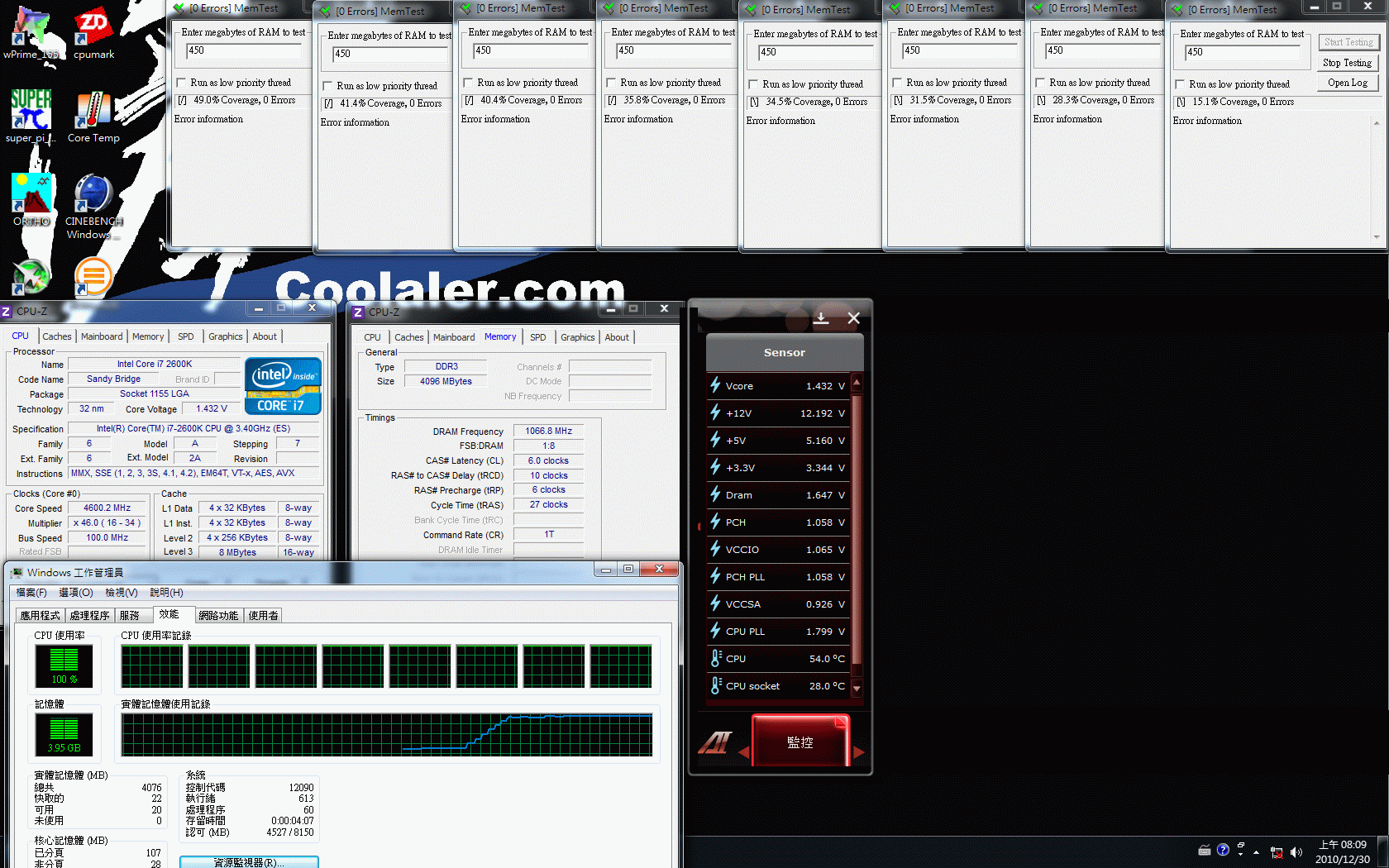
Task: Enable low priority thread in 49.0% coverage MemTest
Action: 182,83
